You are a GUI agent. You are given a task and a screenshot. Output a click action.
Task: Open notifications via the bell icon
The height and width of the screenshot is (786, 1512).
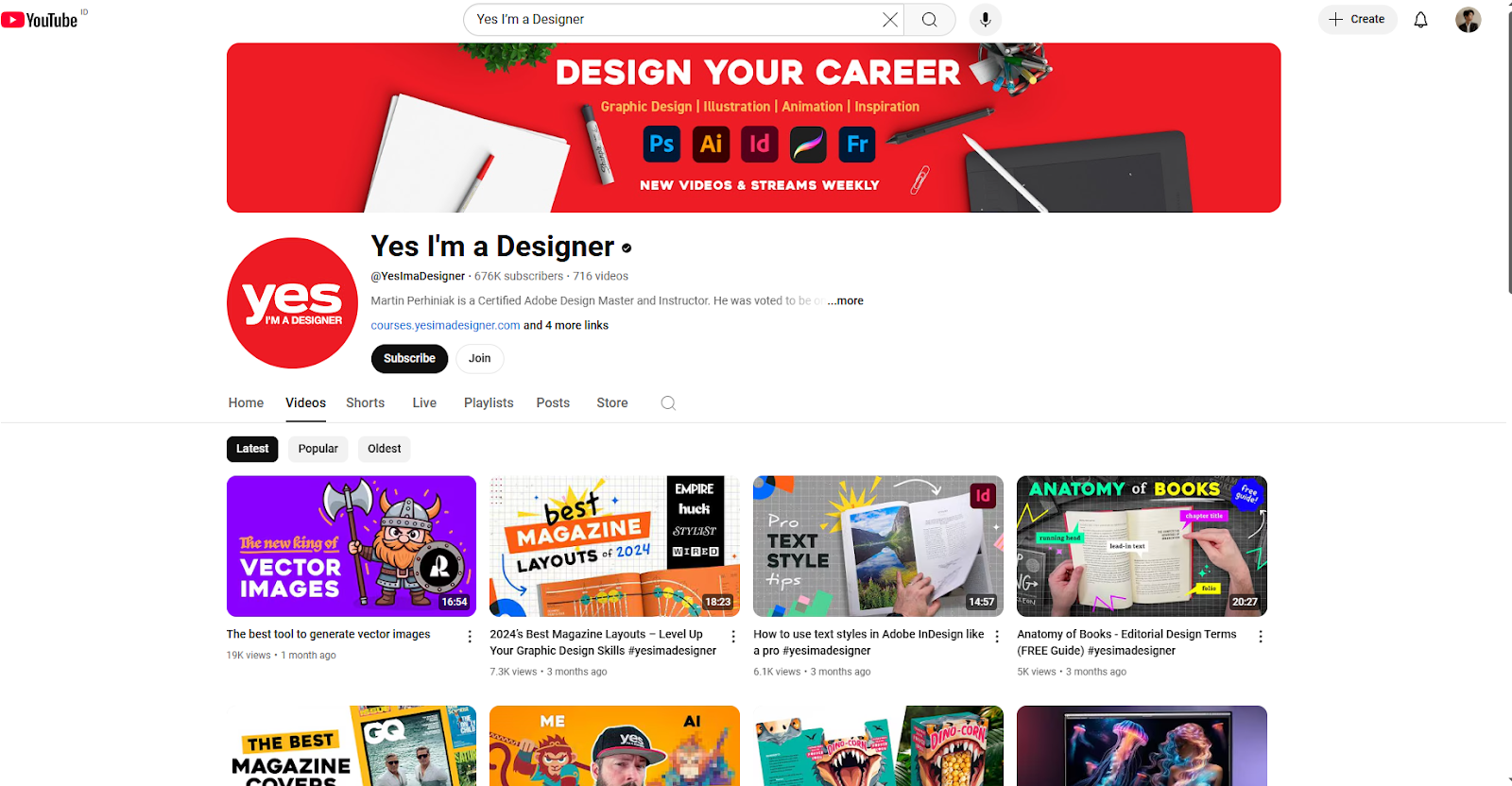[1420, 20]
